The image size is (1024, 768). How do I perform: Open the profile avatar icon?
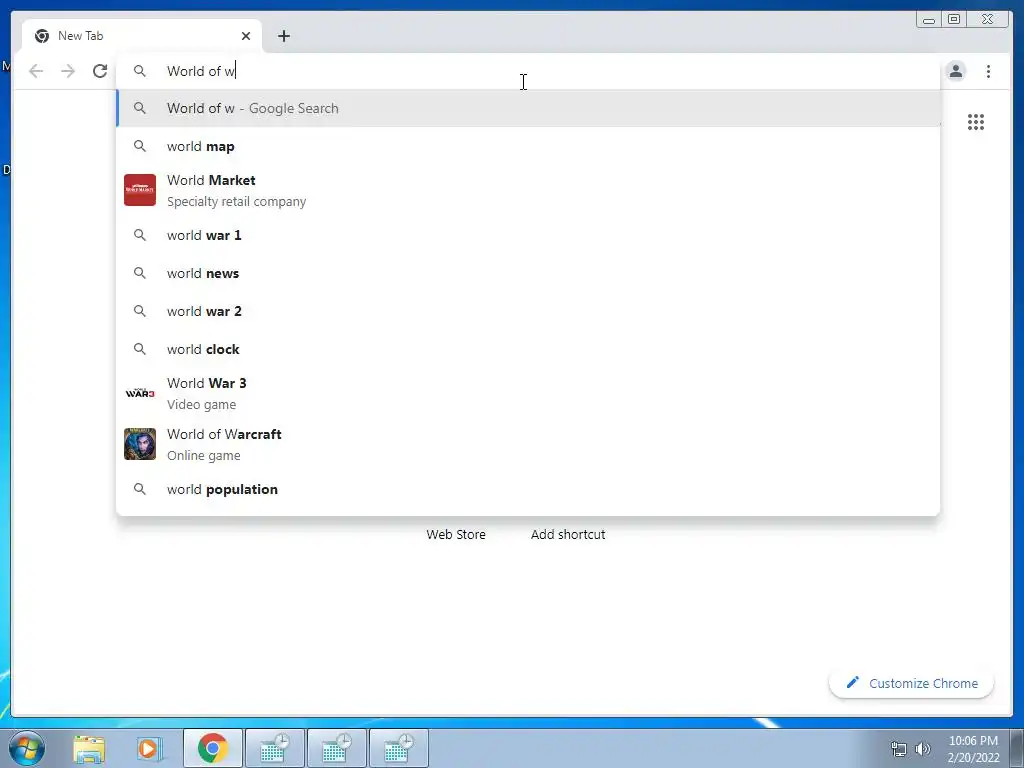[956, 71]
